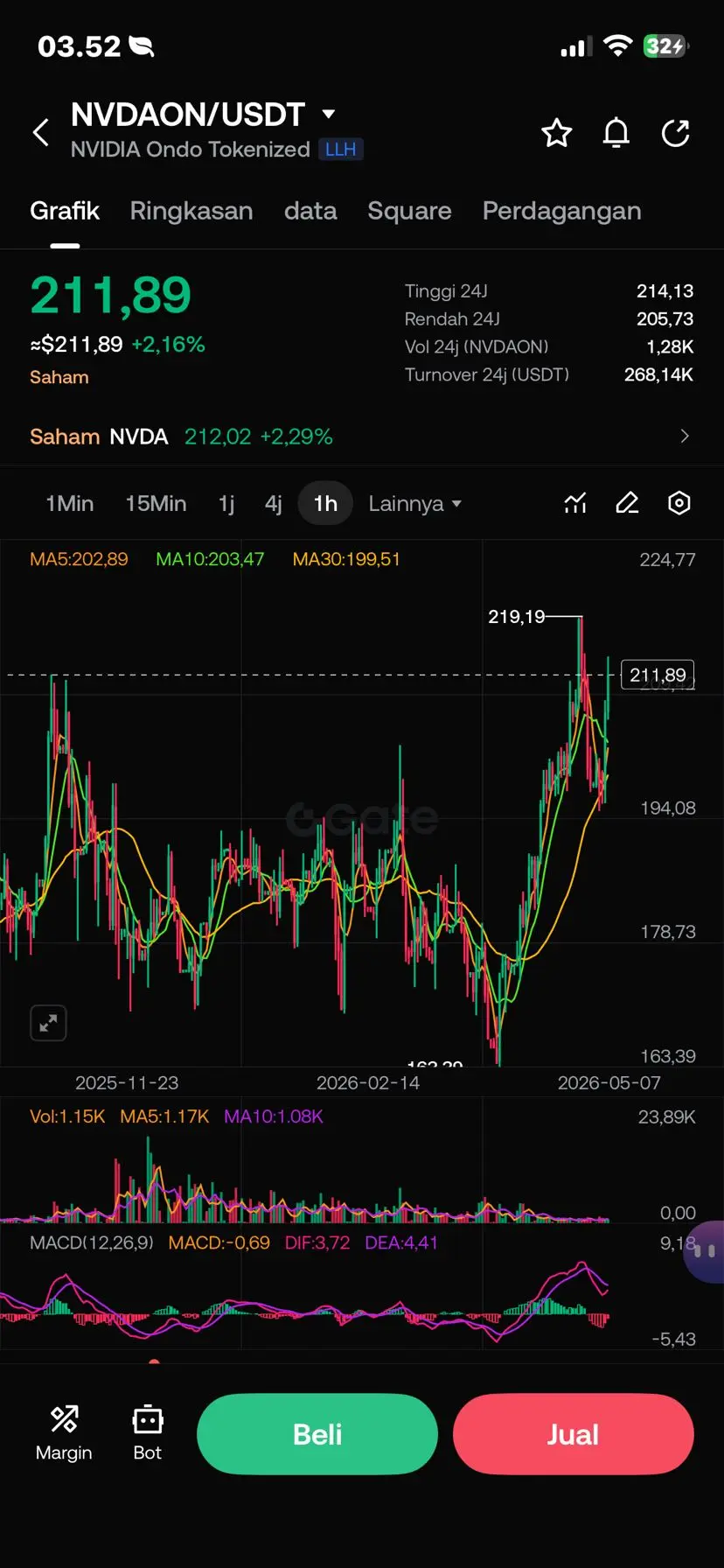Tap the LLH badge
The width and height of the screenshot is (724, 1568).
pos(341,150)
